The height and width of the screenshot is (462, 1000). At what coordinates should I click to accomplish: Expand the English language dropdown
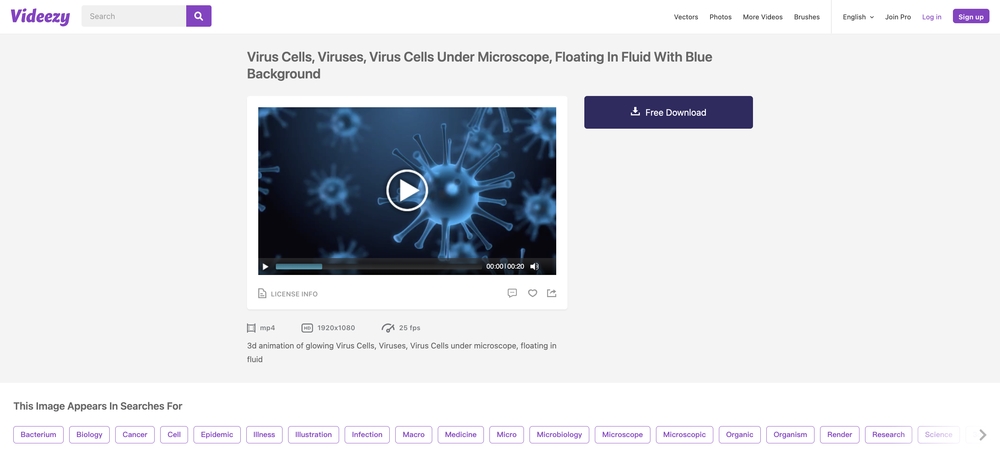click(858, 17)
